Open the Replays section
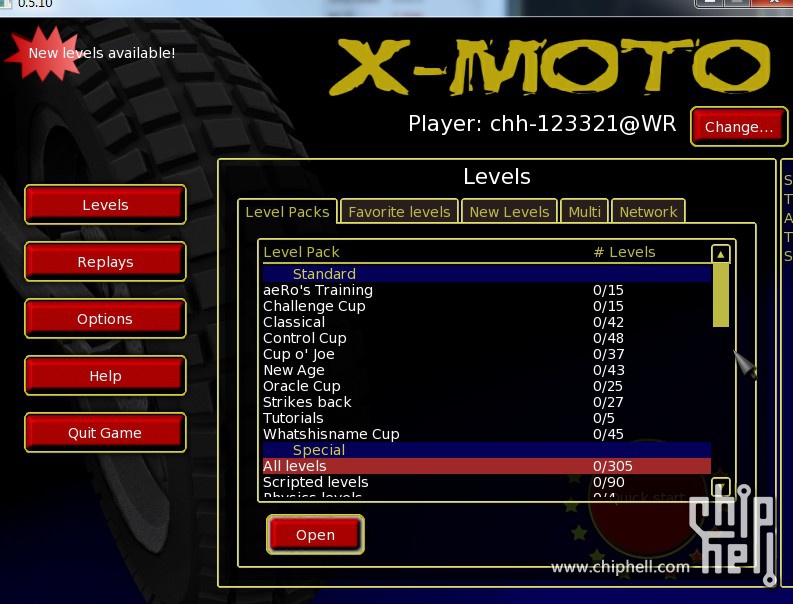793x604 pixels. pyautogui.click(x=105, y=262)
